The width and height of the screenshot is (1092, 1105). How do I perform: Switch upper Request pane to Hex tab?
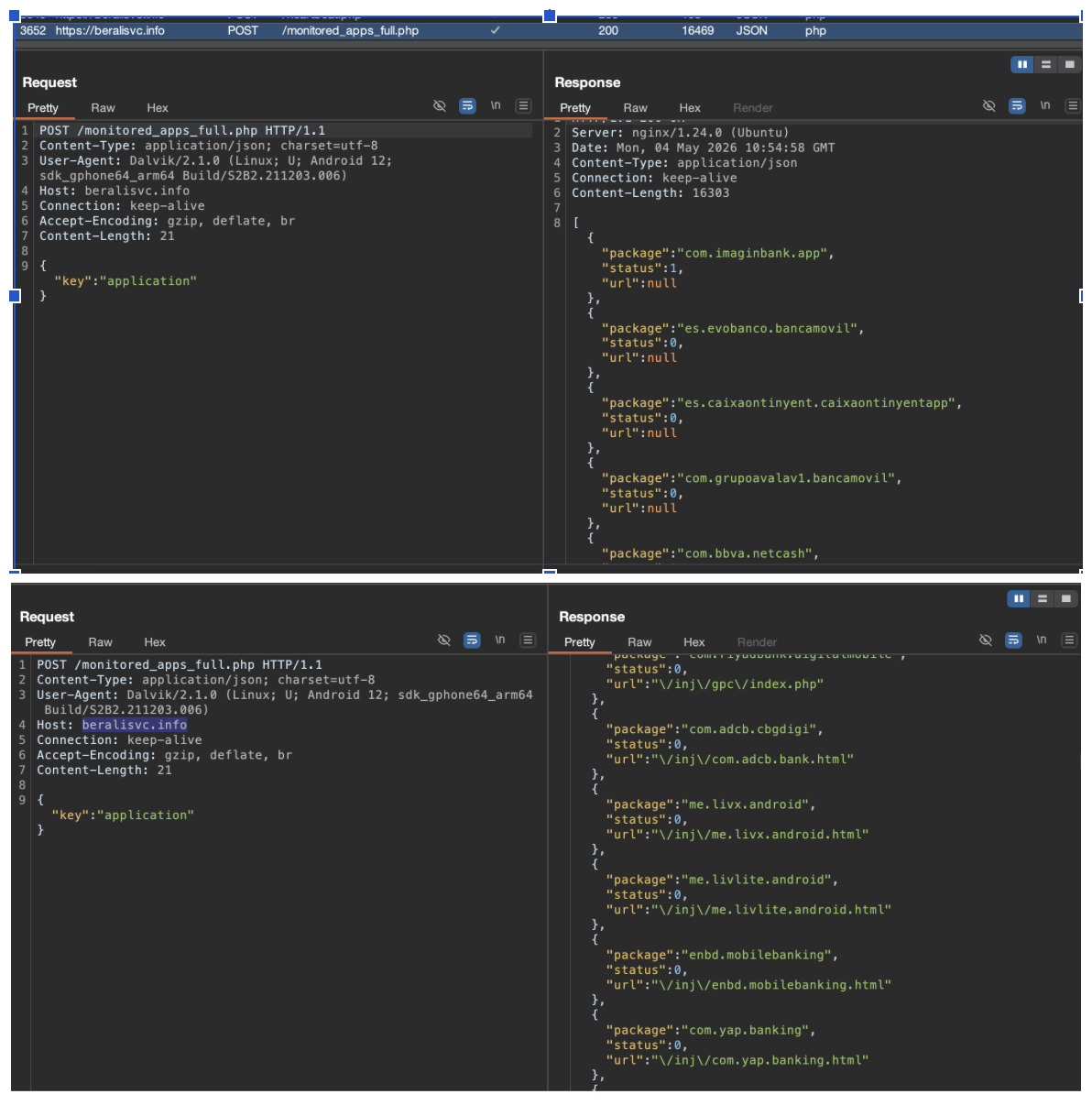coord(158,108)
